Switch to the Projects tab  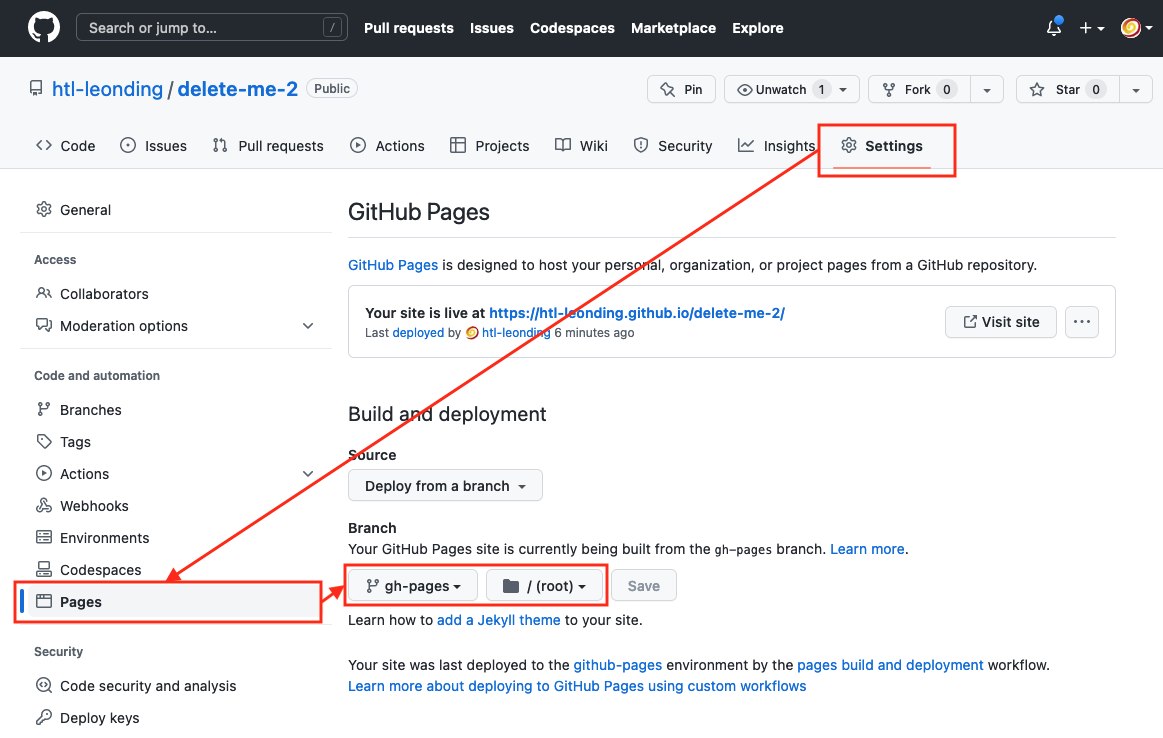490,145
